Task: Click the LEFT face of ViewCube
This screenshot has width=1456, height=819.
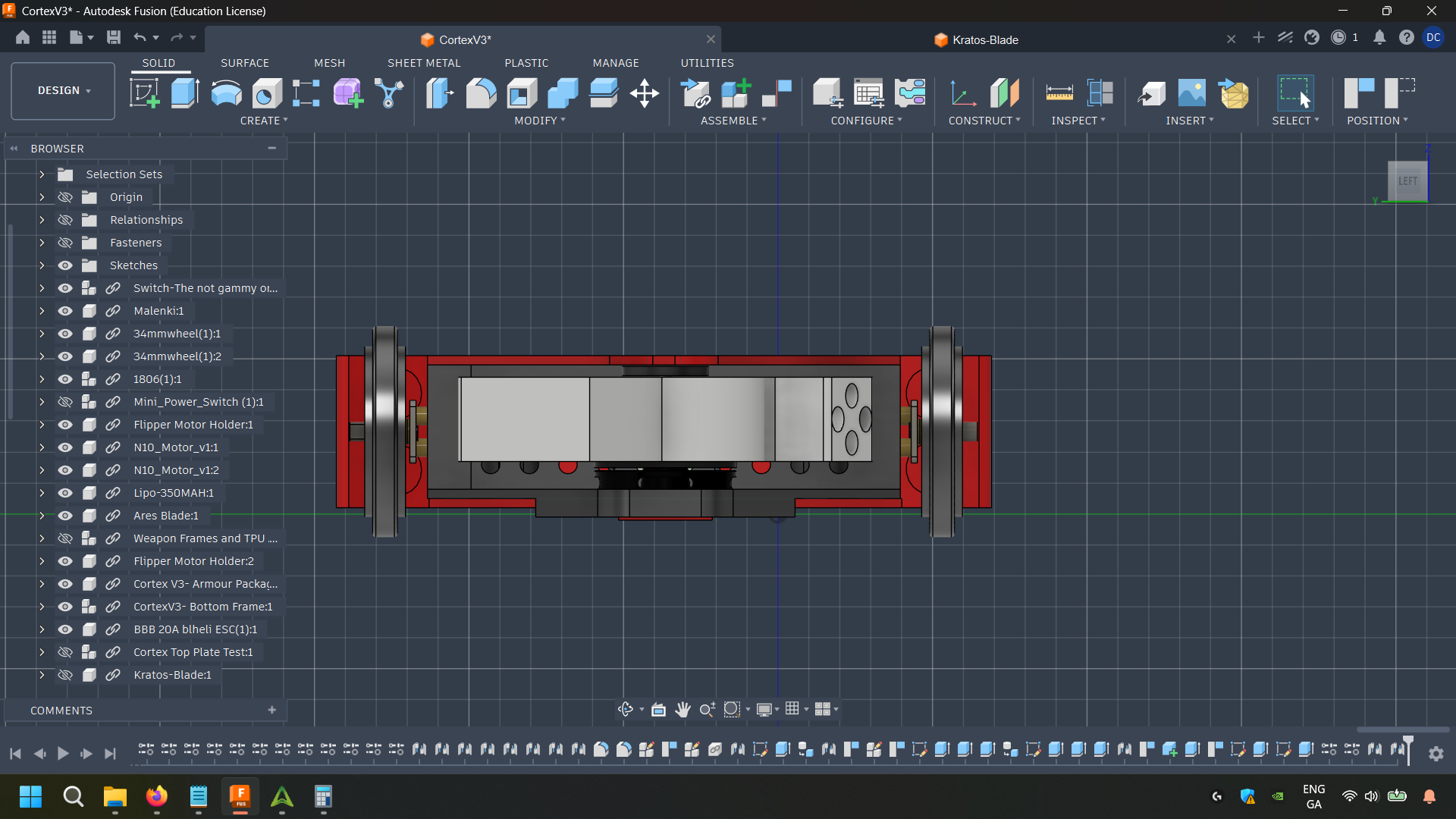Action: pyautogui.click(x=1407, y=181)
